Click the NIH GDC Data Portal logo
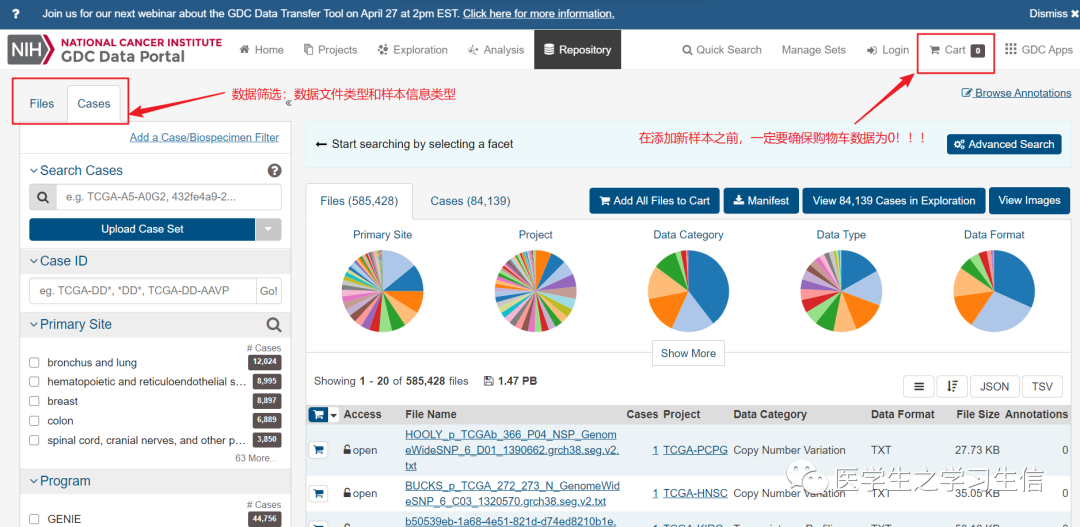 [x=115, y=50]
